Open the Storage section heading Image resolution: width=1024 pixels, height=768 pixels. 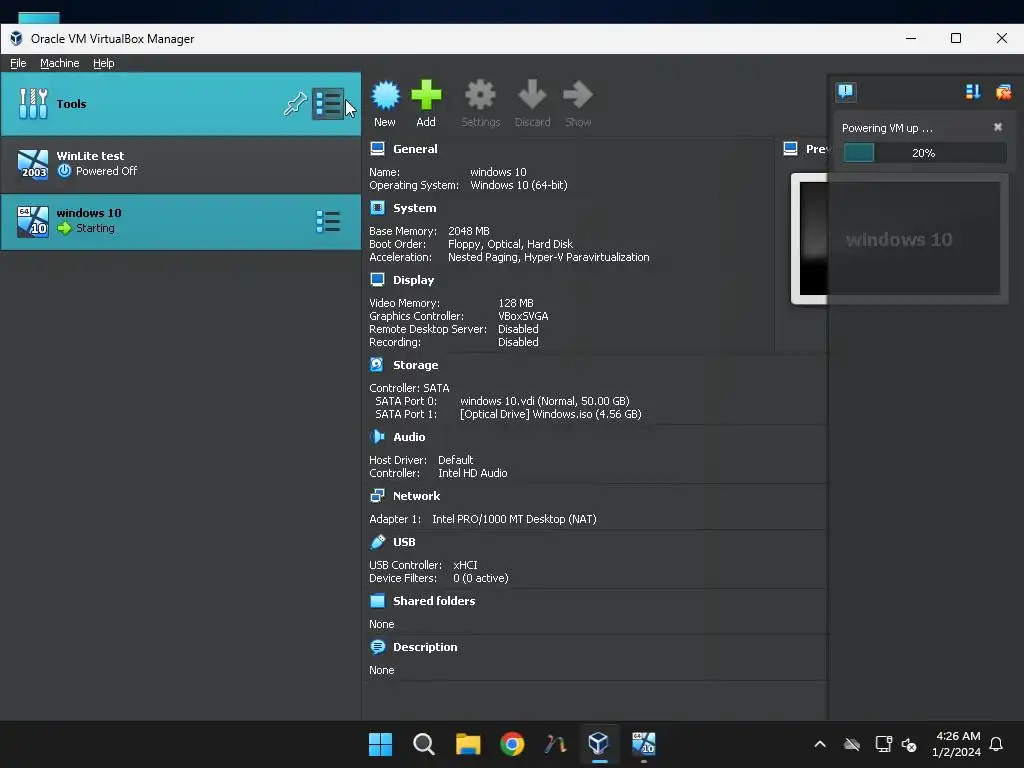tap(415, 365)
